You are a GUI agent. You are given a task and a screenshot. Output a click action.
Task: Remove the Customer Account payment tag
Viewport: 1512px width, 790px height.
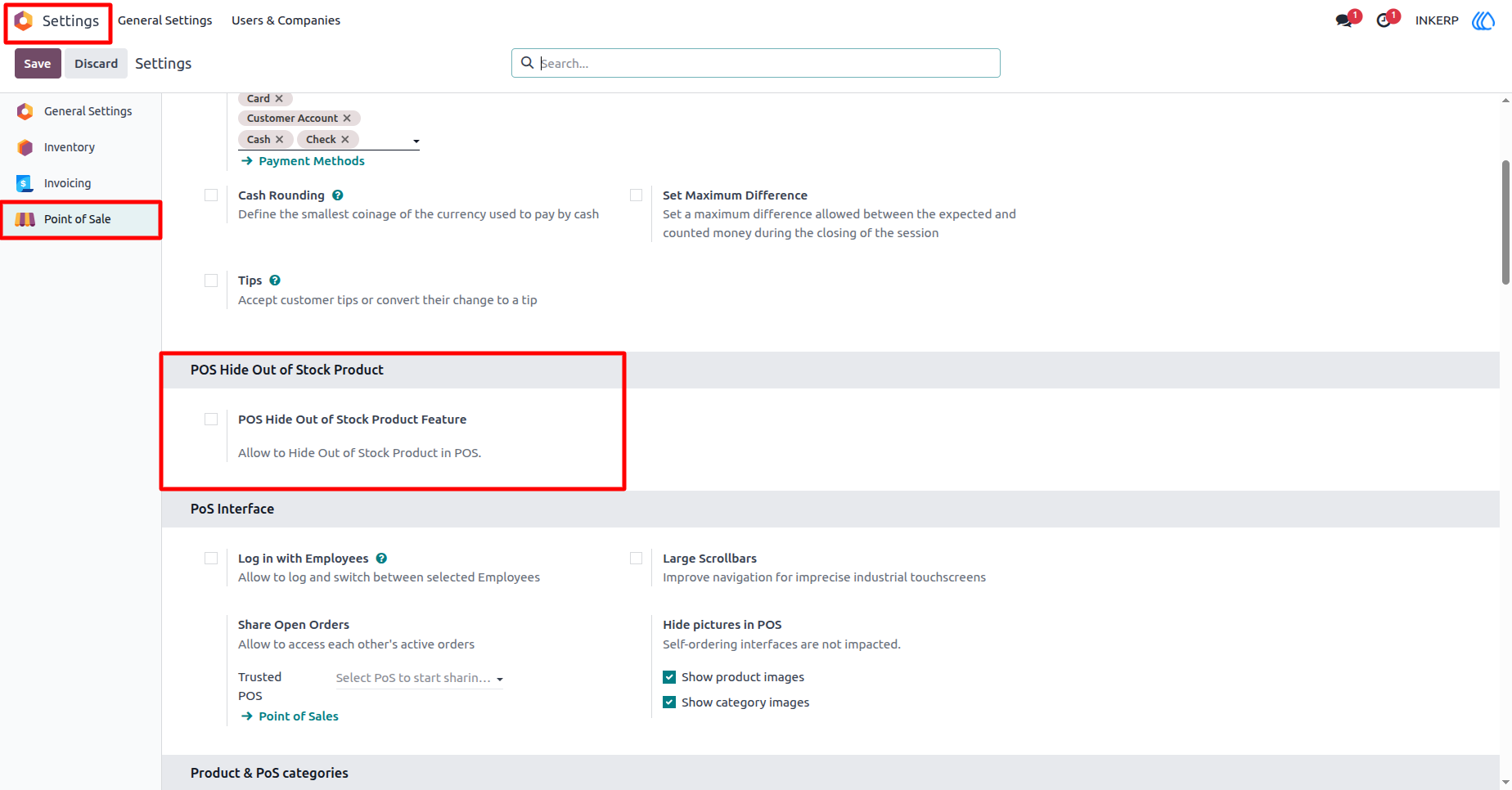click(347, 119)
